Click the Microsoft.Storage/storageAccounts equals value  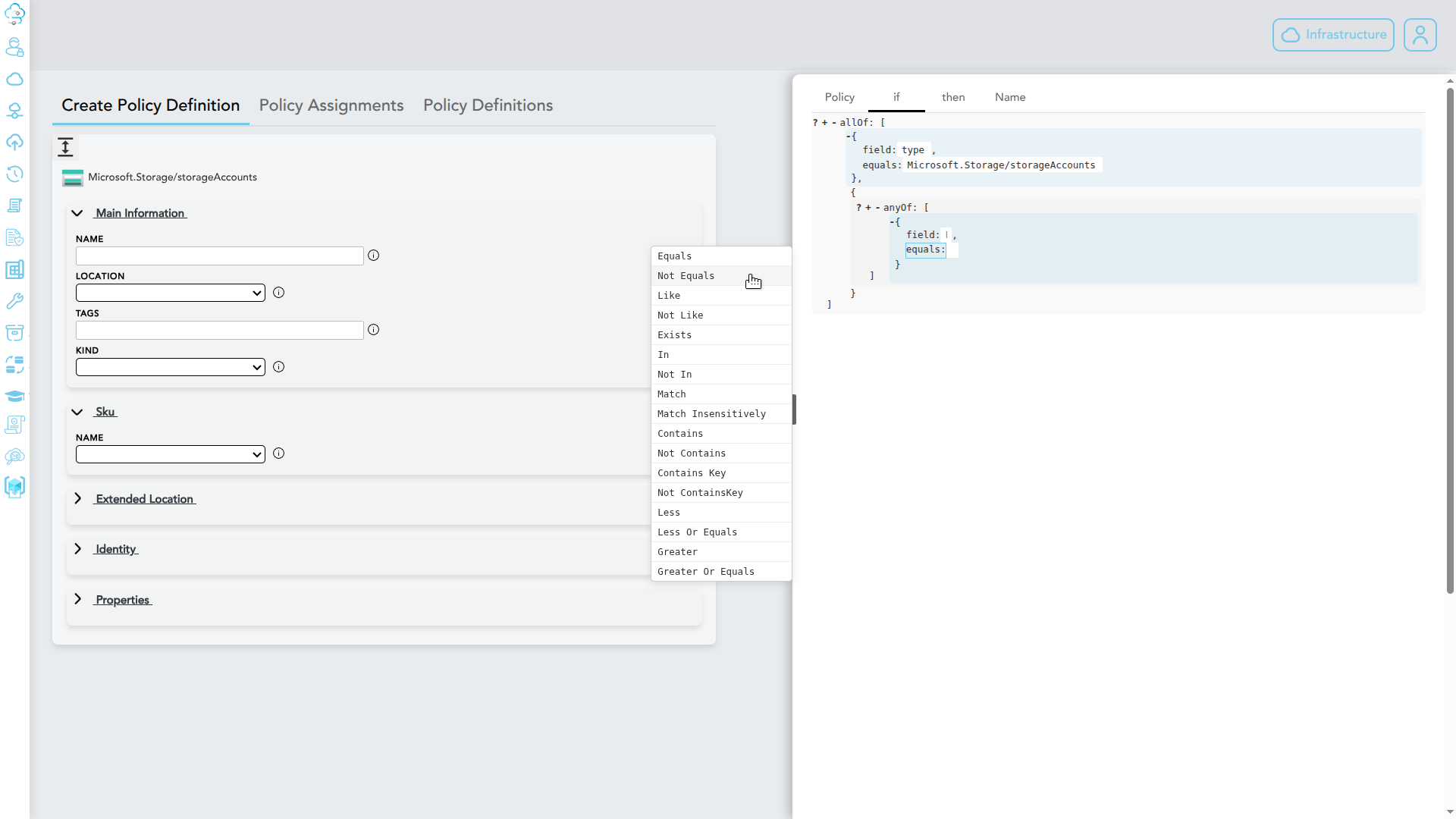tap(1001, 165)
